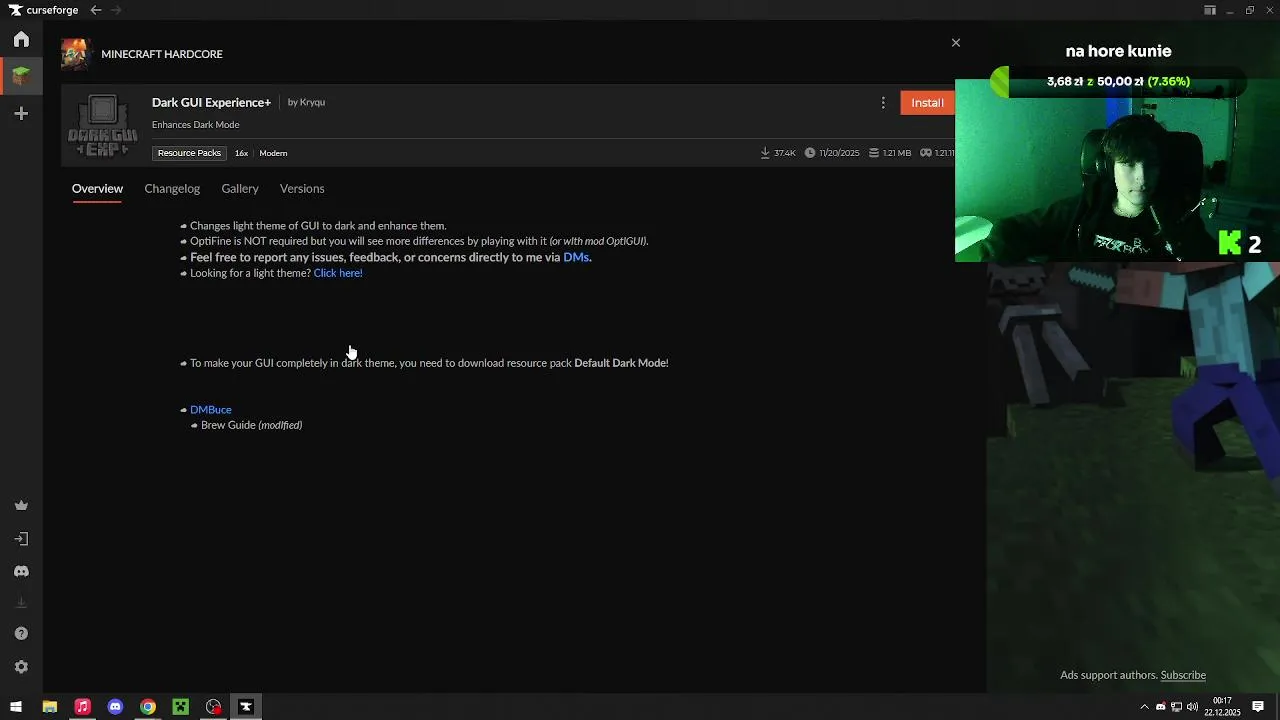Screen dimensions: 1280x720
Task: Open the volume speaker tray icon
Action: coord(1192,707)
